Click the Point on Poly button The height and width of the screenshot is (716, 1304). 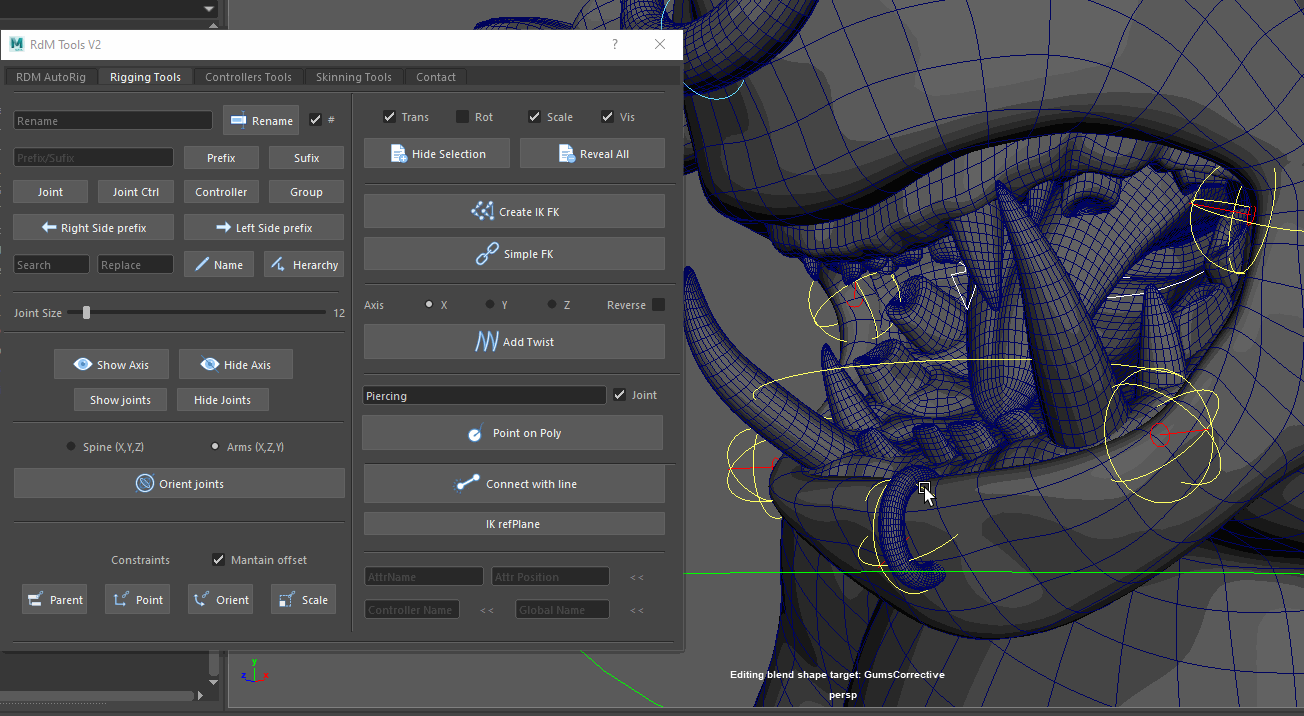tap(512, 434)
